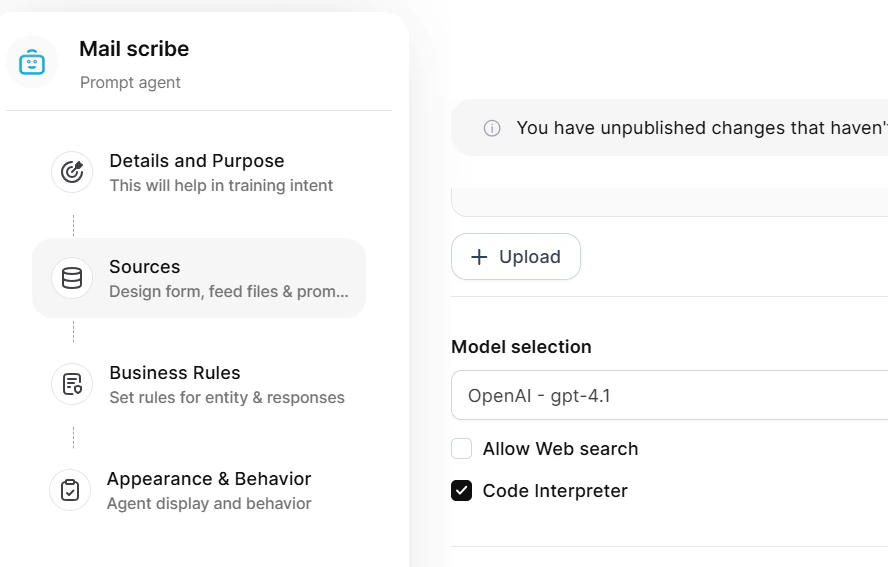Uncheck the Code Interpreter checkbox
Image resolution: width=888 pixels, height=567 pixels.
pyautogui.click(x=462, y=491)
